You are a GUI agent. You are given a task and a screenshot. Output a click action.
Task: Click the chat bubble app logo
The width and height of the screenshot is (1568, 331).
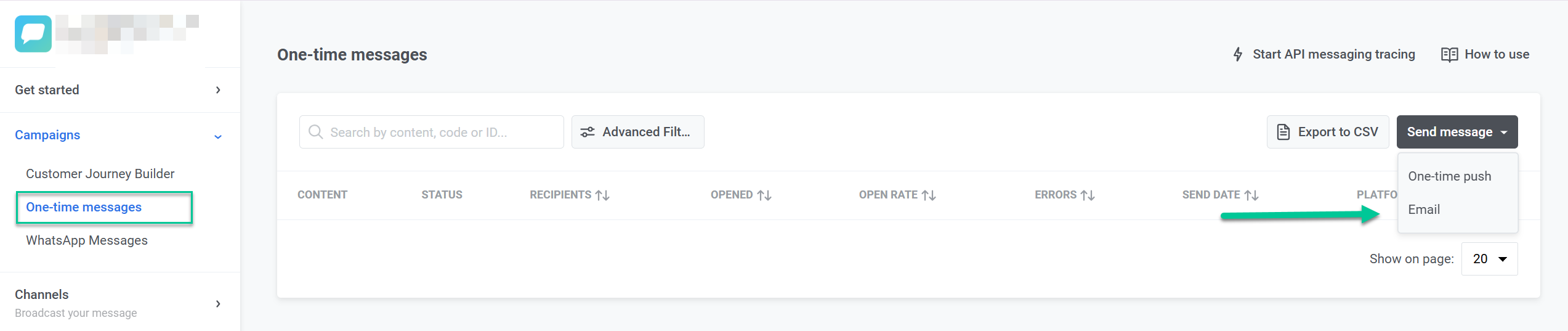[33, 34]
